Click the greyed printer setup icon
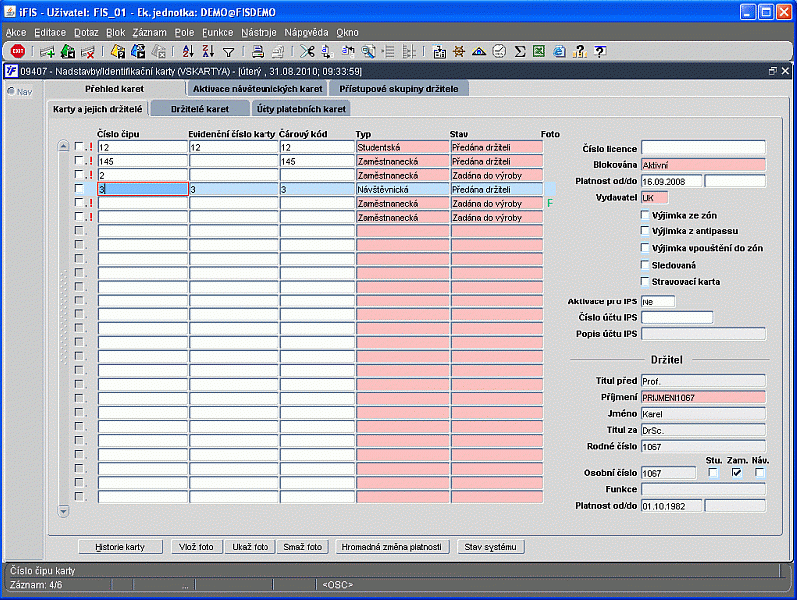 pos(278,51)
